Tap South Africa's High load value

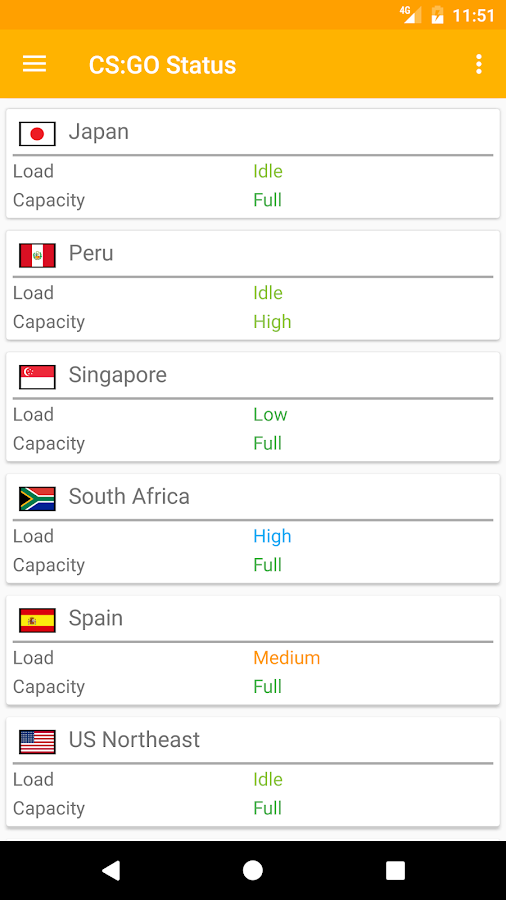pos(273,536)
